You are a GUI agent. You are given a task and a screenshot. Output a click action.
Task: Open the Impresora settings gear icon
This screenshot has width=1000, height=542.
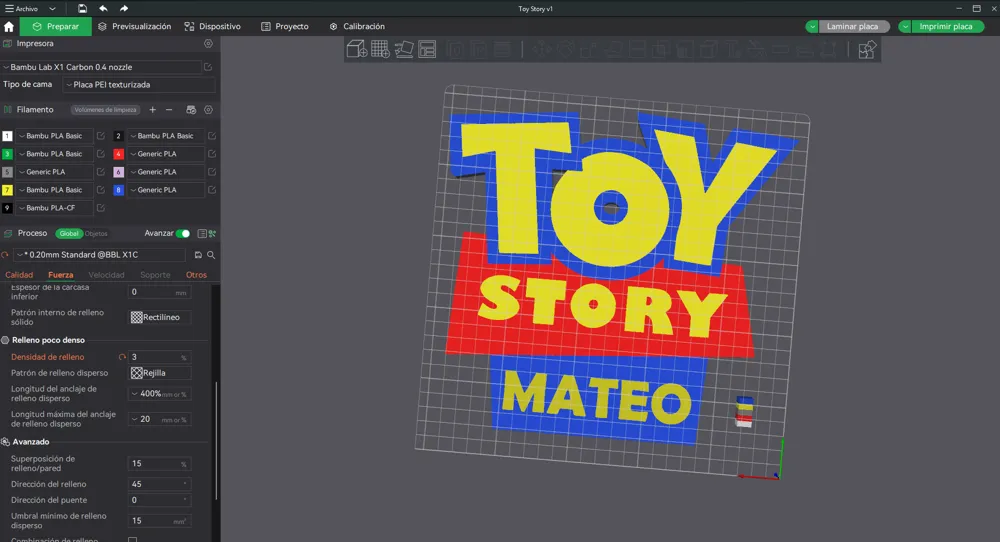[x=208, y=44]
